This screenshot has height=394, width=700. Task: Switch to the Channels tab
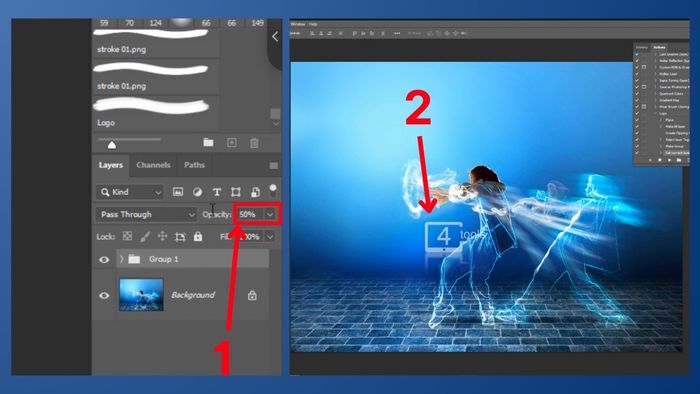click(153, 165)
